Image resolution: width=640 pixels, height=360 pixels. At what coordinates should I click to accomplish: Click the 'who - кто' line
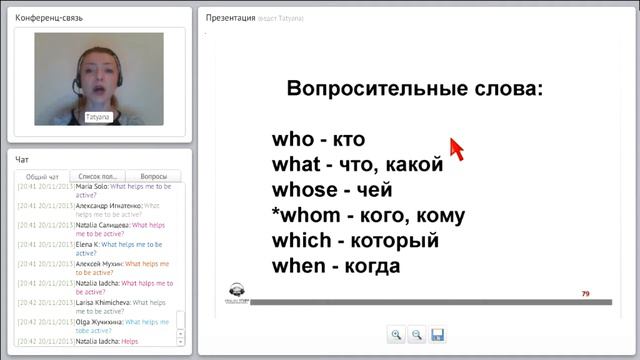318,139
